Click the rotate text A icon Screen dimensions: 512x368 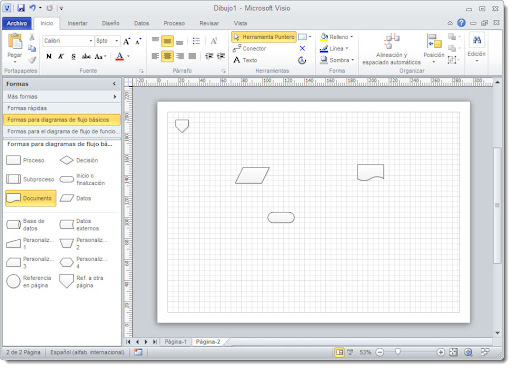(214, 41)
